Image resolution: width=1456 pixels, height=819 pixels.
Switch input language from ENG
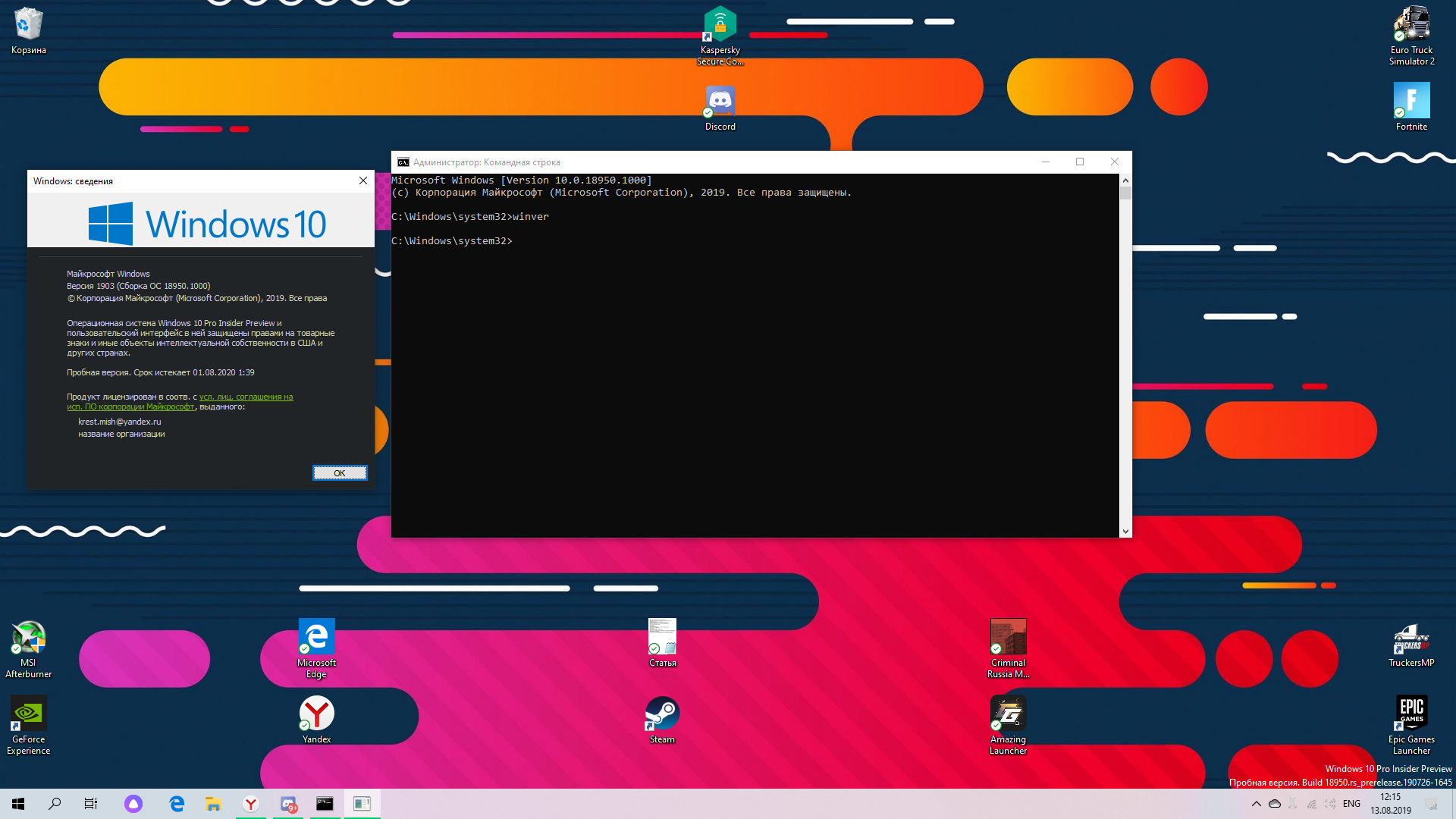coord(1351,804)
